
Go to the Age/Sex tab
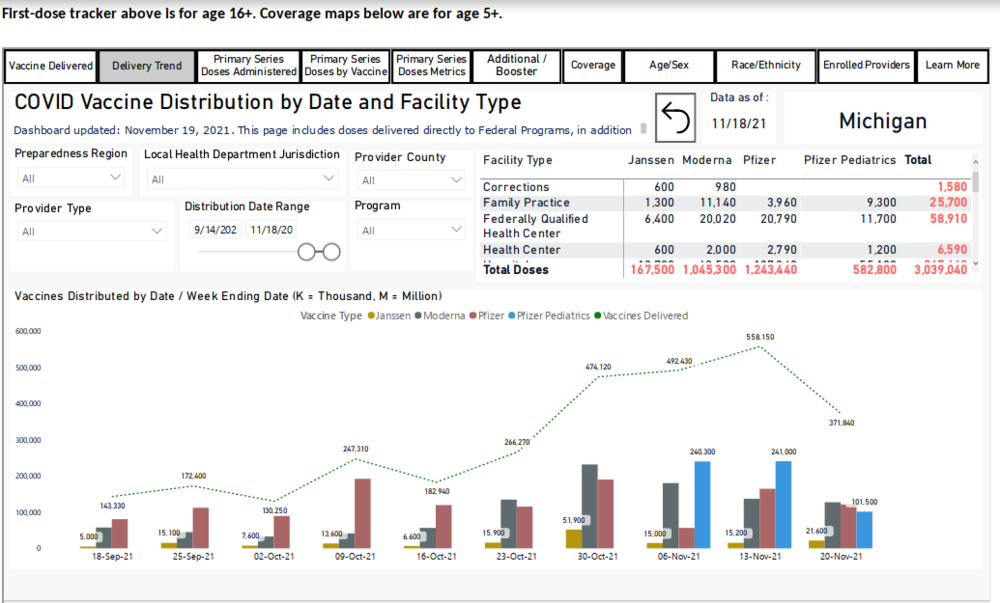tap(667, 66)
